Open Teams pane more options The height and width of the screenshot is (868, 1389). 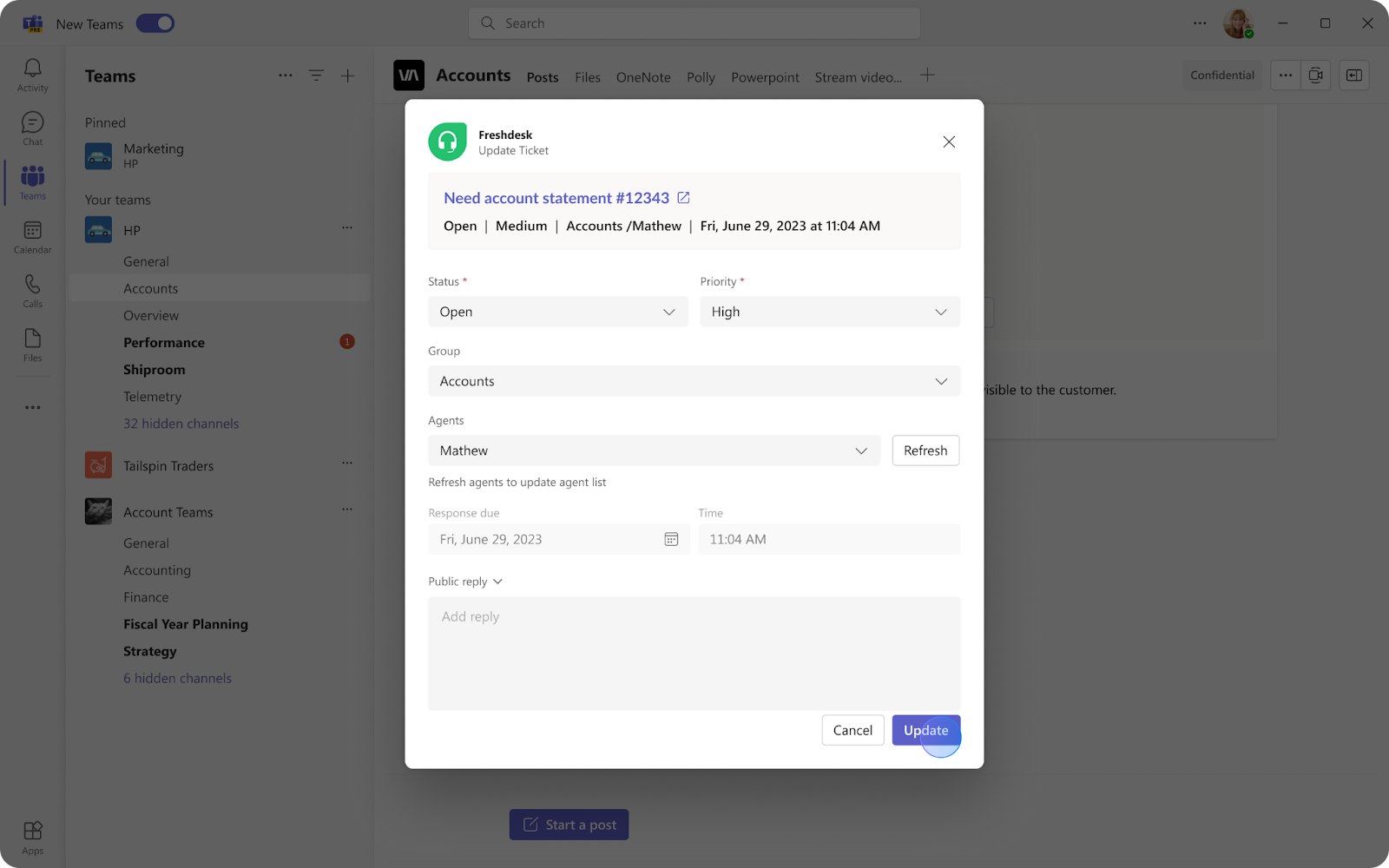pos(285,76)
